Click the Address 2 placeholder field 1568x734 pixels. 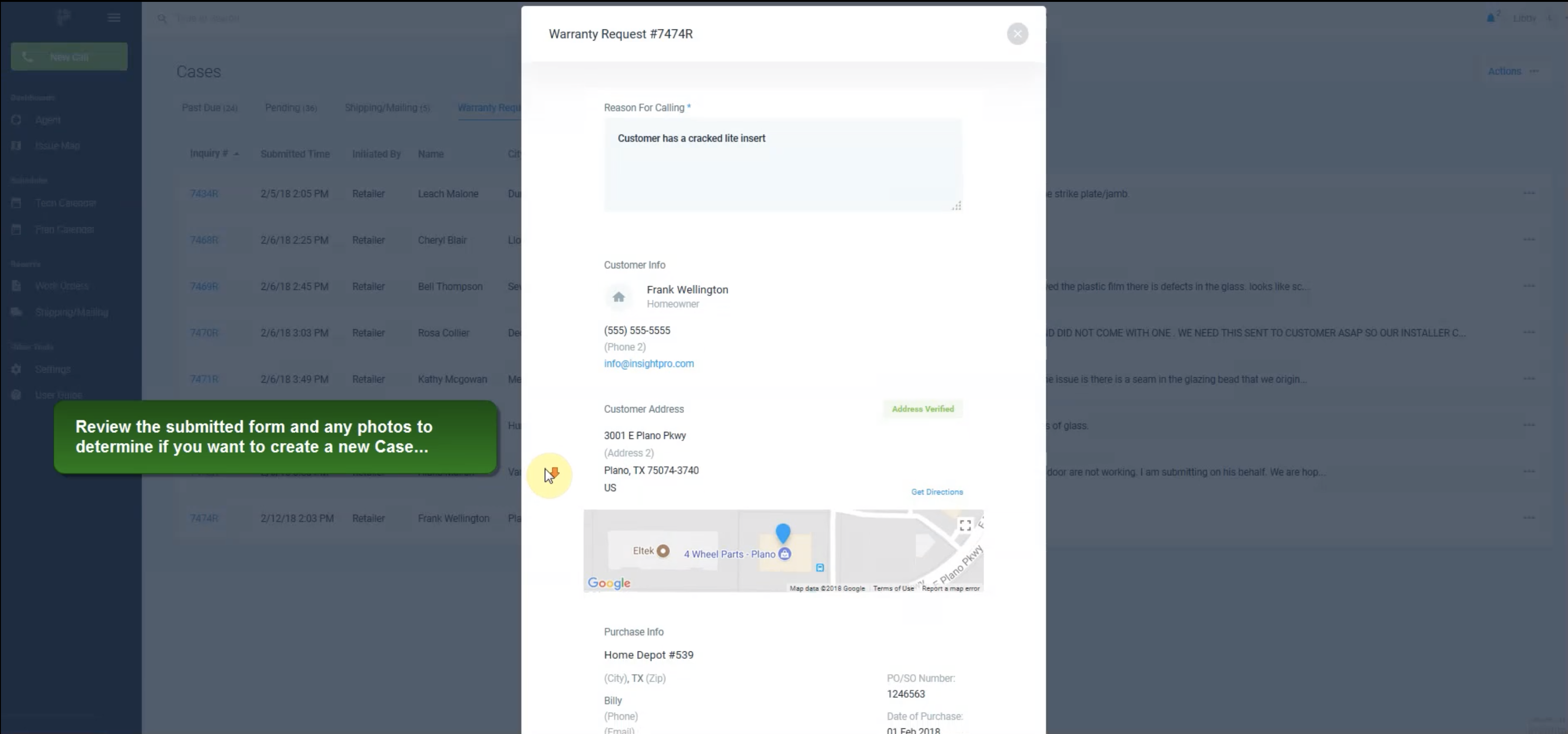[629, 453]
